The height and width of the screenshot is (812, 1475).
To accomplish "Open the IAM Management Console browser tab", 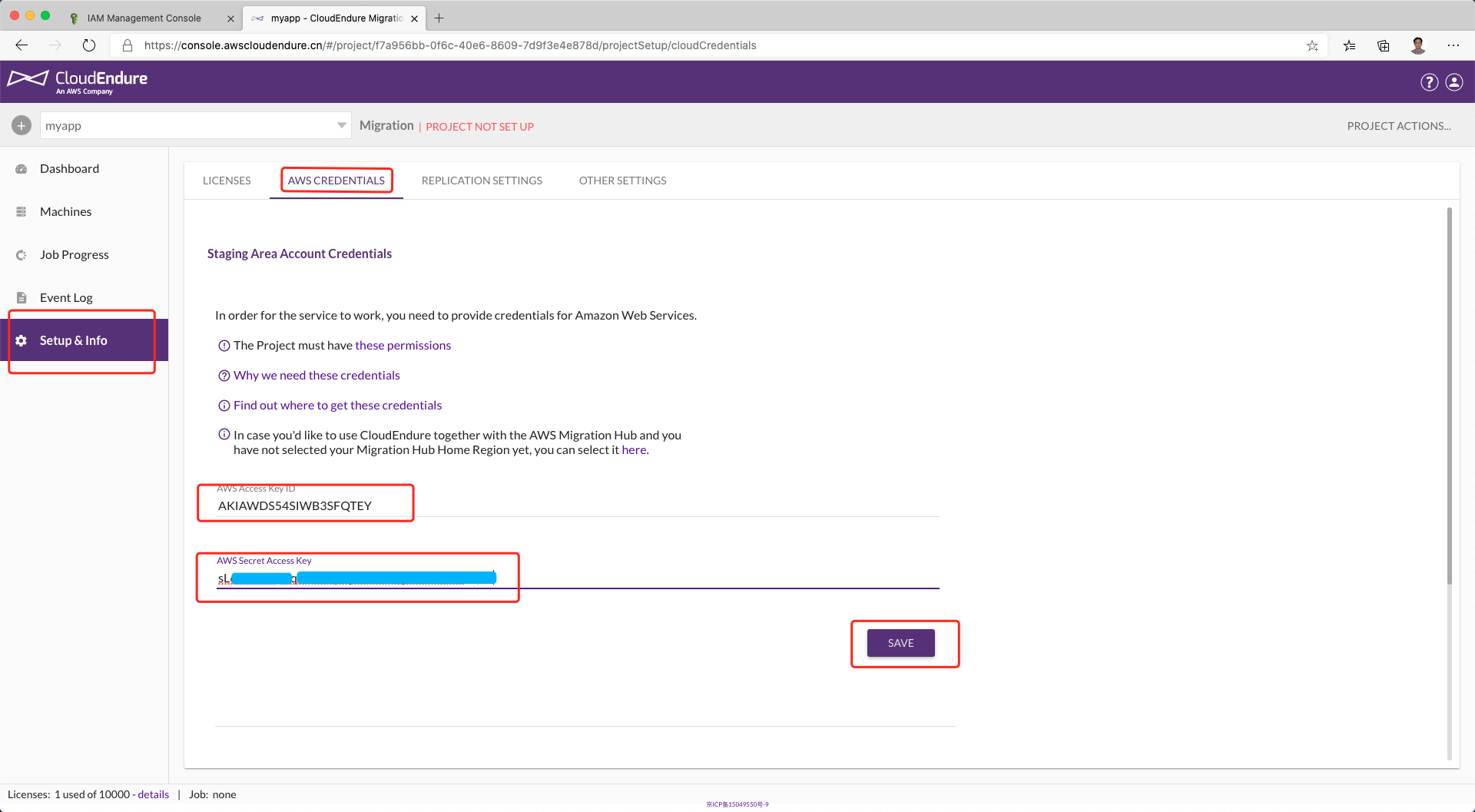I will click(x=144, y=18).
